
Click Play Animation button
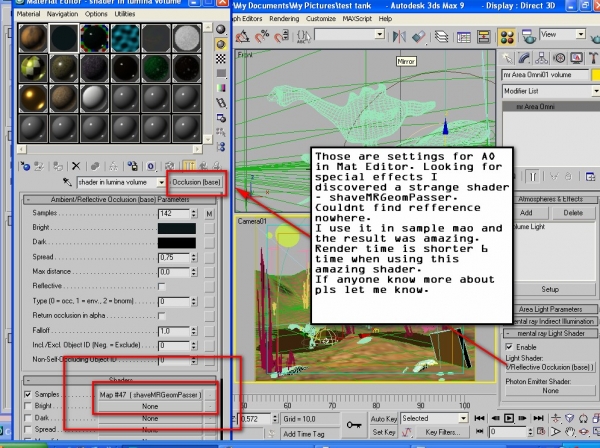(509, 418)
